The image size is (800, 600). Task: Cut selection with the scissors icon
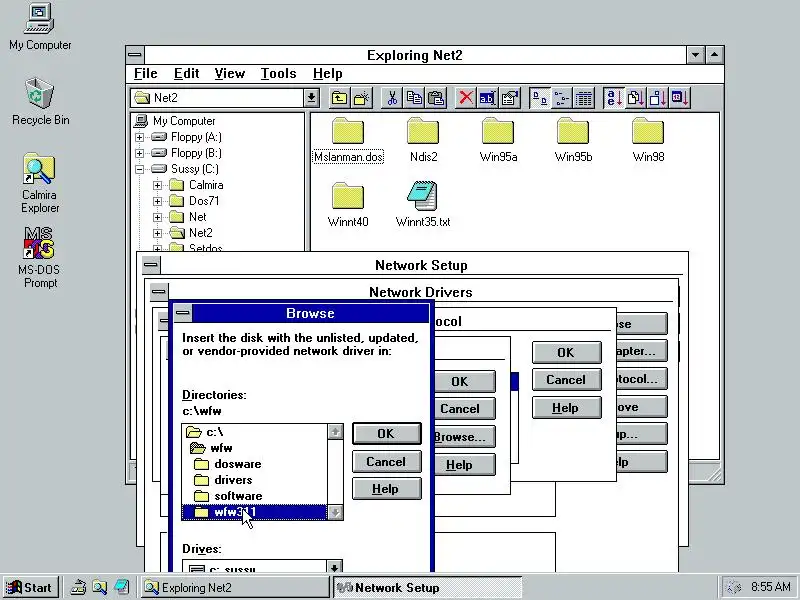[x=392, y=97]
